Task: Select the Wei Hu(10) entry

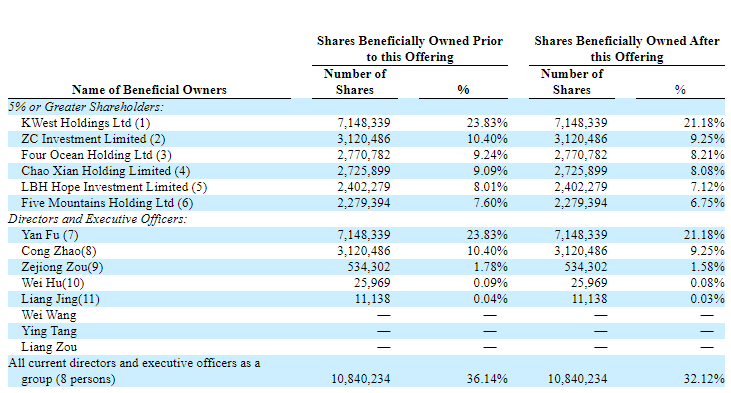Action: [x=53, y=283]
